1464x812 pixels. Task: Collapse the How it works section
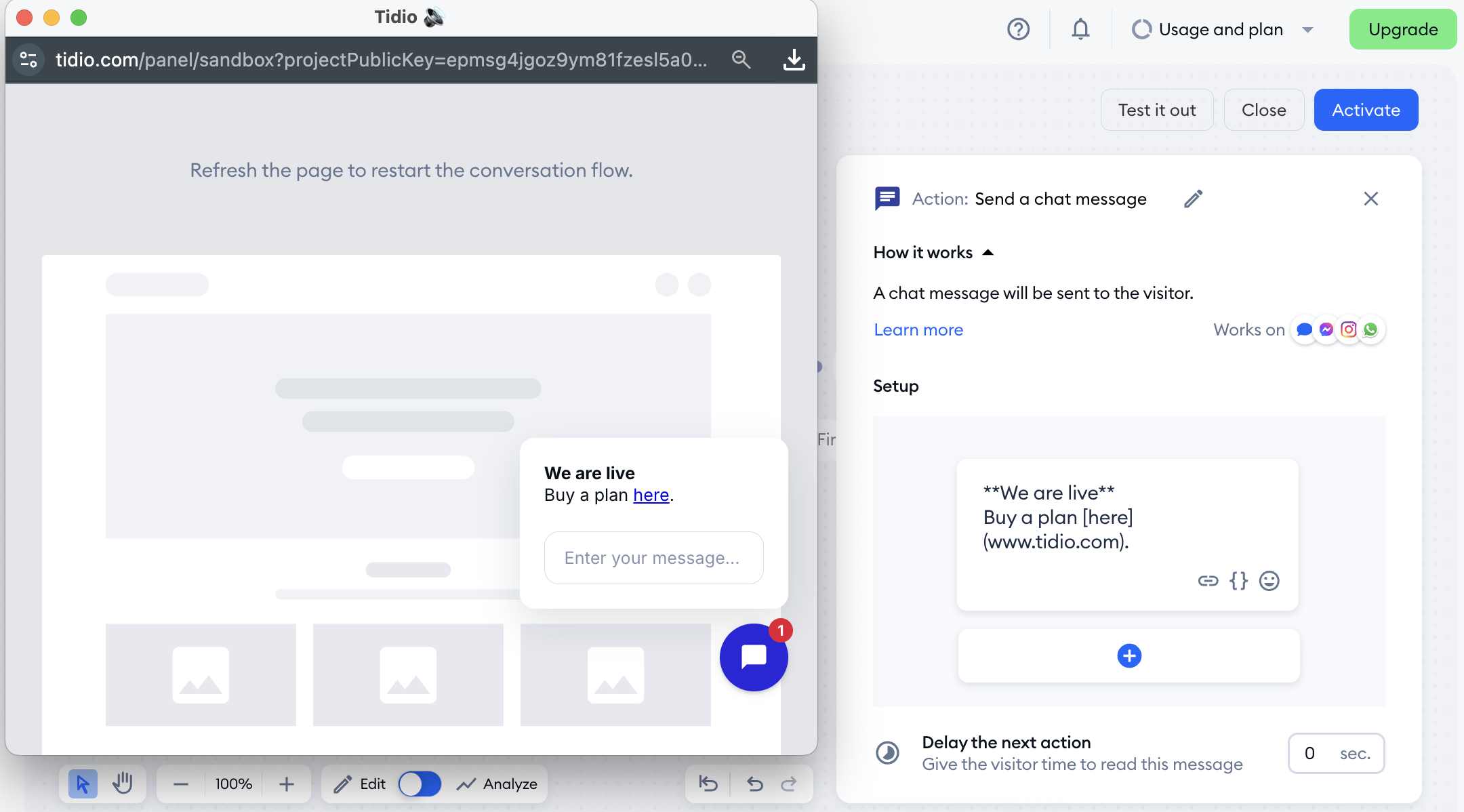pyautogui.click(x=933, y=252)
